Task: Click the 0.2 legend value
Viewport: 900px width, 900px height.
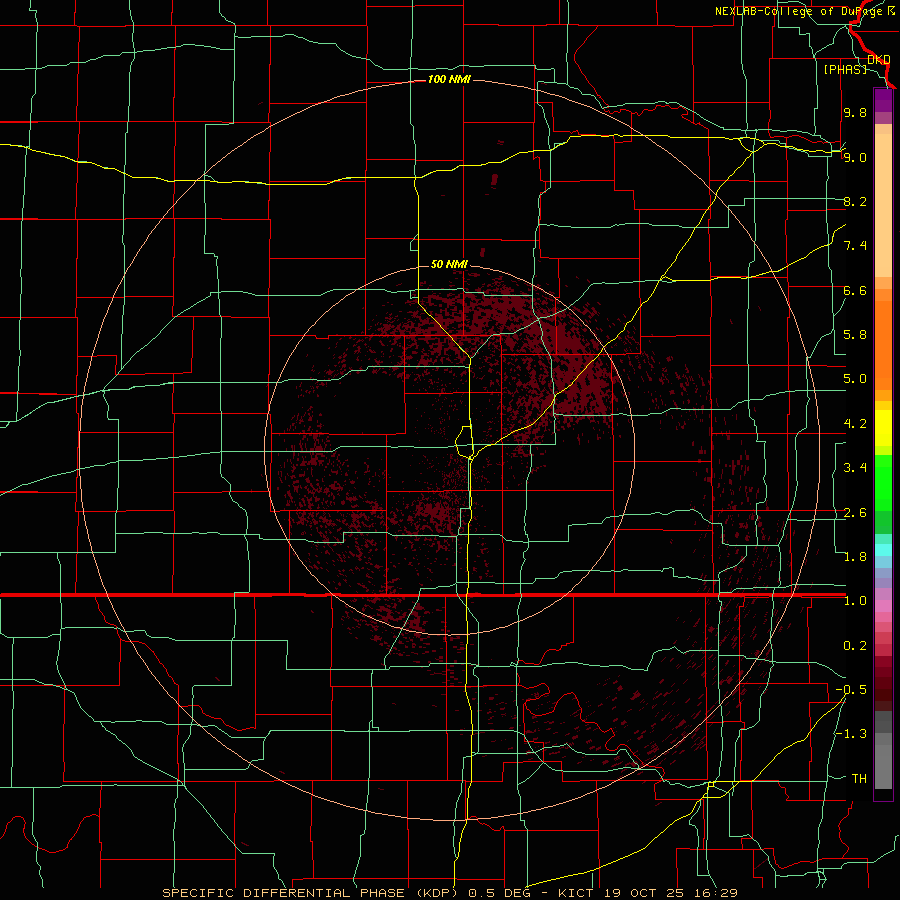Action: 855,646
